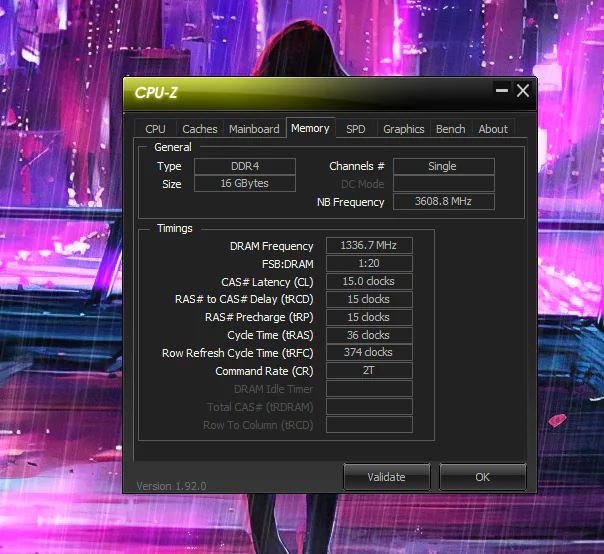Select the Mainboard tab
Viewport: 604px width, 554px height.
[254, 129]
